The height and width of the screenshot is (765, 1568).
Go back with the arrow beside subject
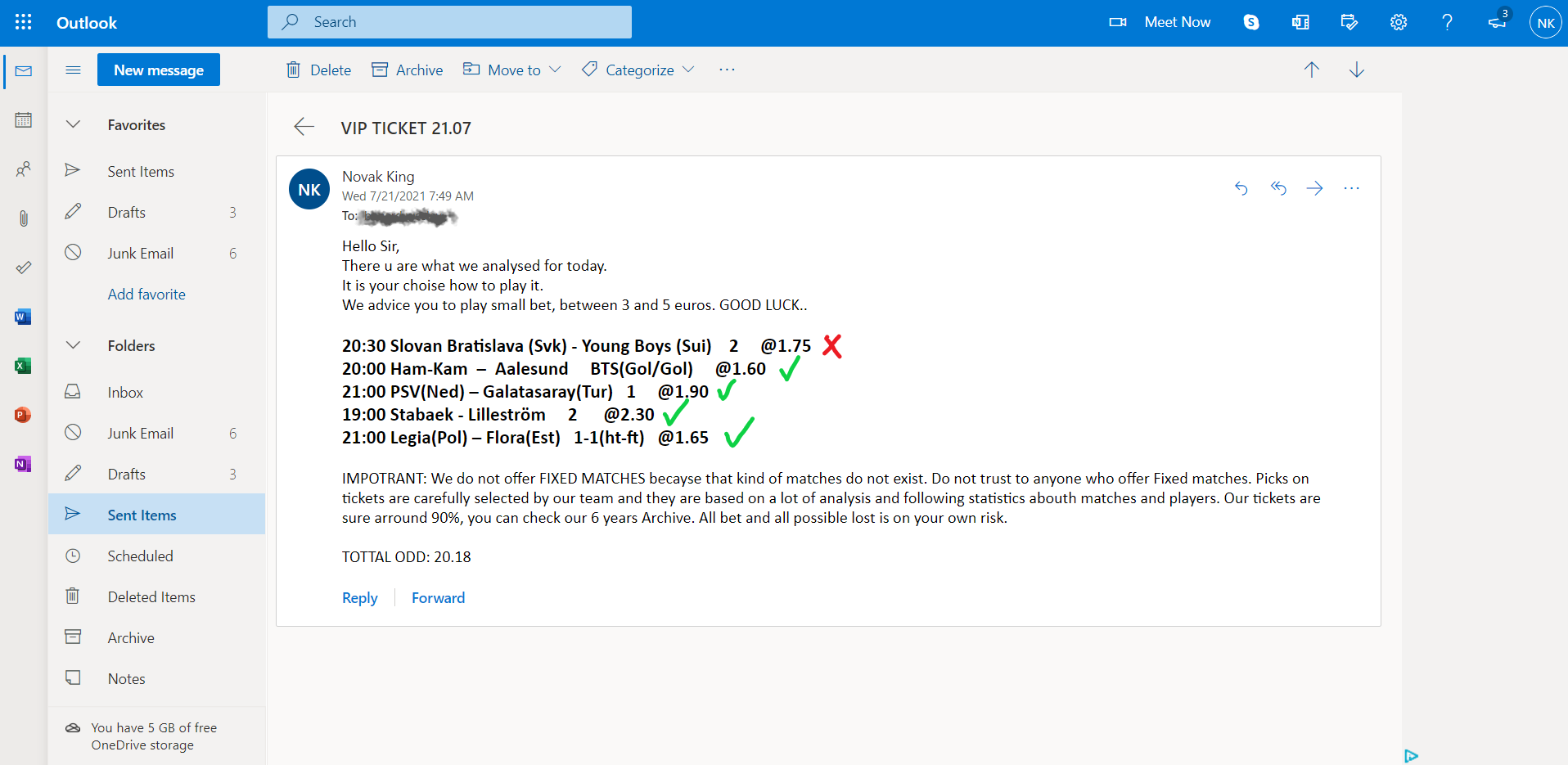point(304,127)
